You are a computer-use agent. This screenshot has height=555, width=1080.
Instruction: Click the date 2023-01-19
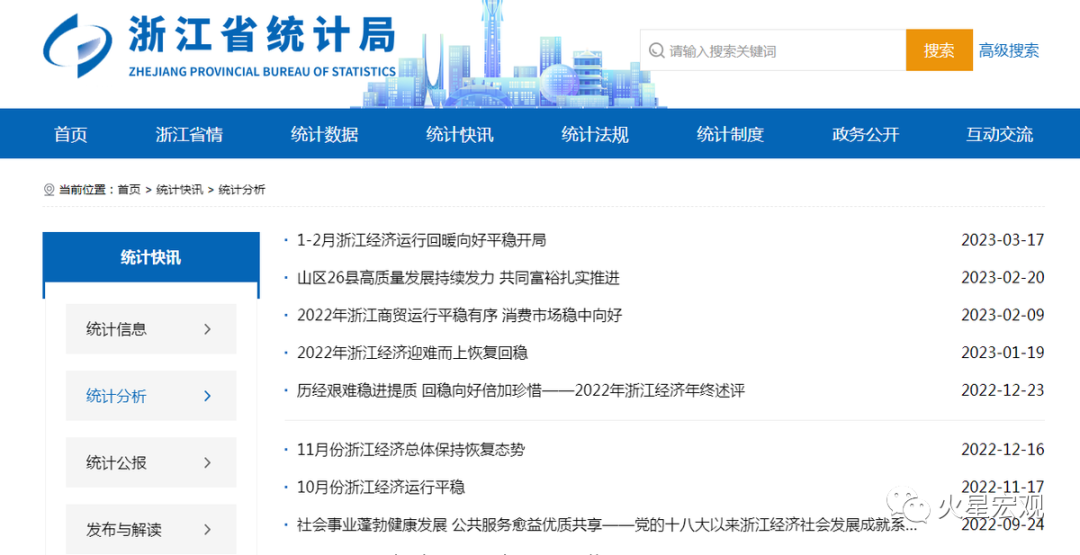(1003, 353)
